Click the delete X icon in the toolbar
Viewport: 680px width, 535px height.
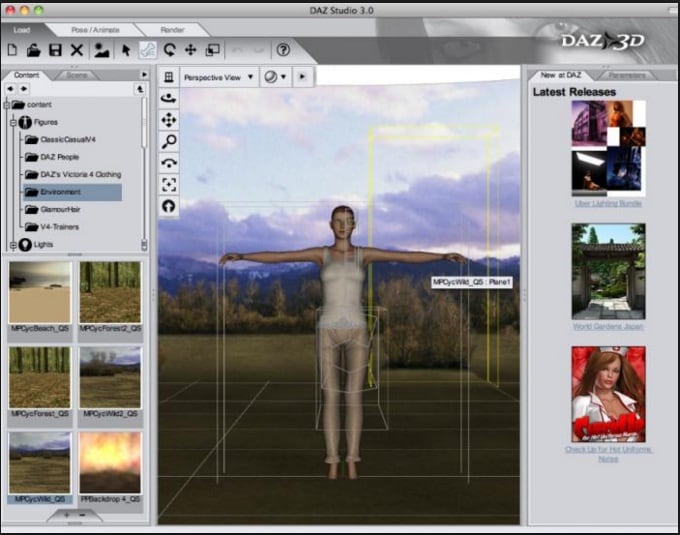pyautogui.click(x=77, y=50)
